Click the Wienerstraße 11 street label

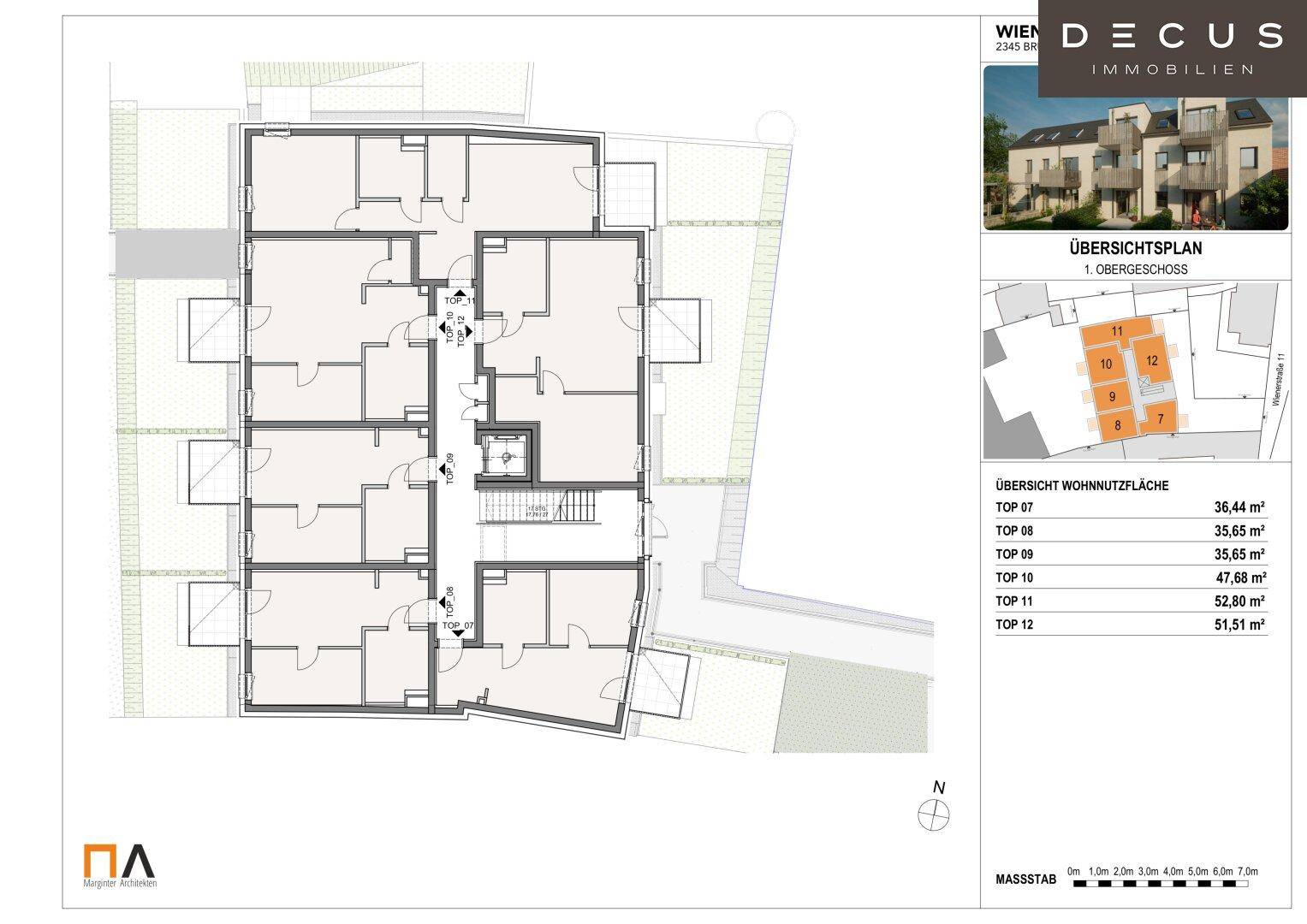coord(1281,383)
